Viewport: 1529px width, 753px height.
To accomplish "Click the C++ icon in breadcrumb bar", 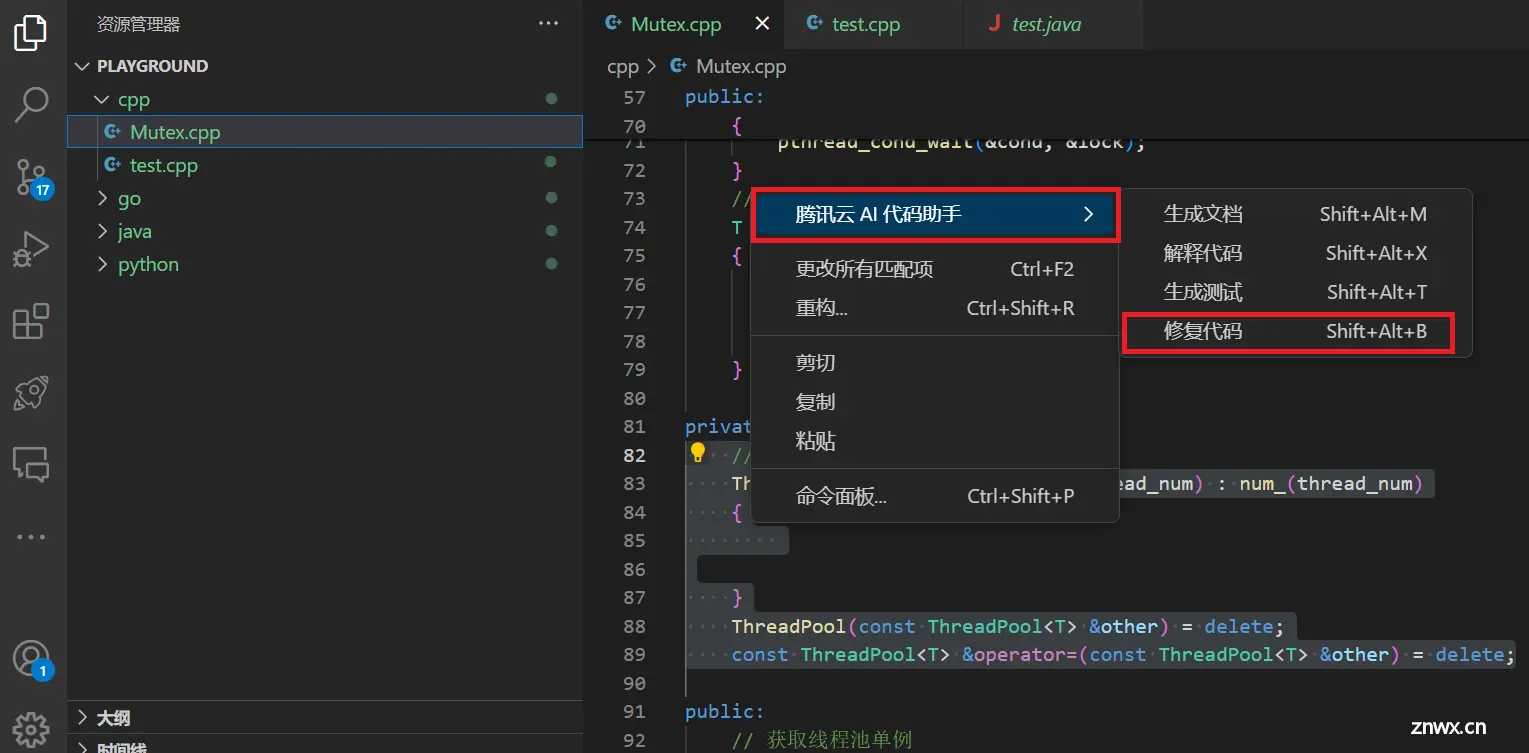I will 679,66.
